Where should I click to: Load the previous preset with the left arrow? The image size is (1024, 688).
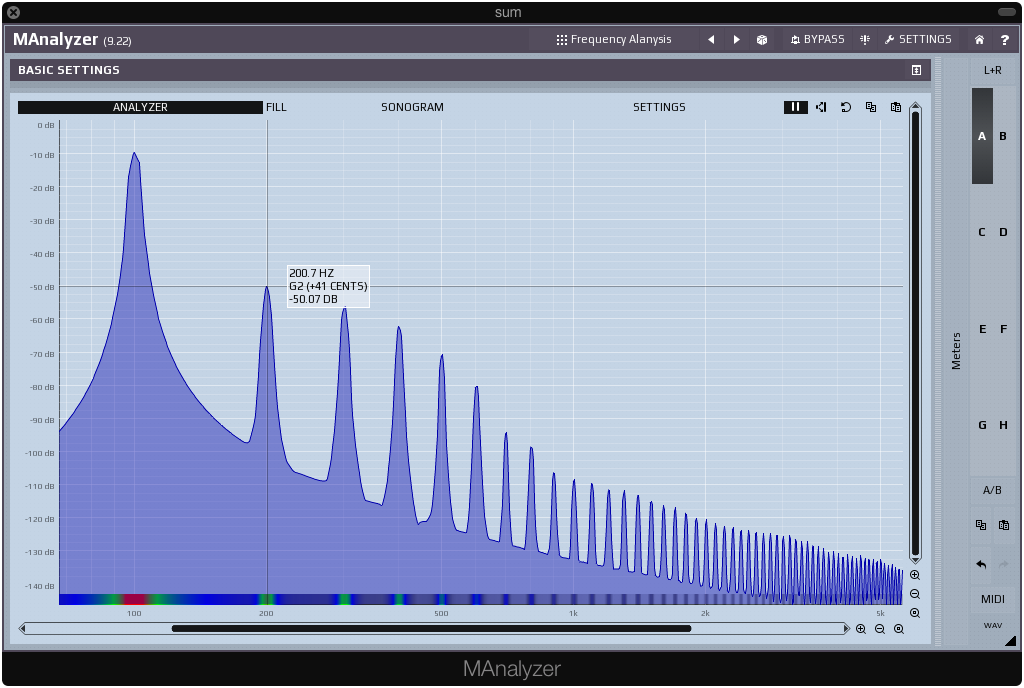[711, 40]
